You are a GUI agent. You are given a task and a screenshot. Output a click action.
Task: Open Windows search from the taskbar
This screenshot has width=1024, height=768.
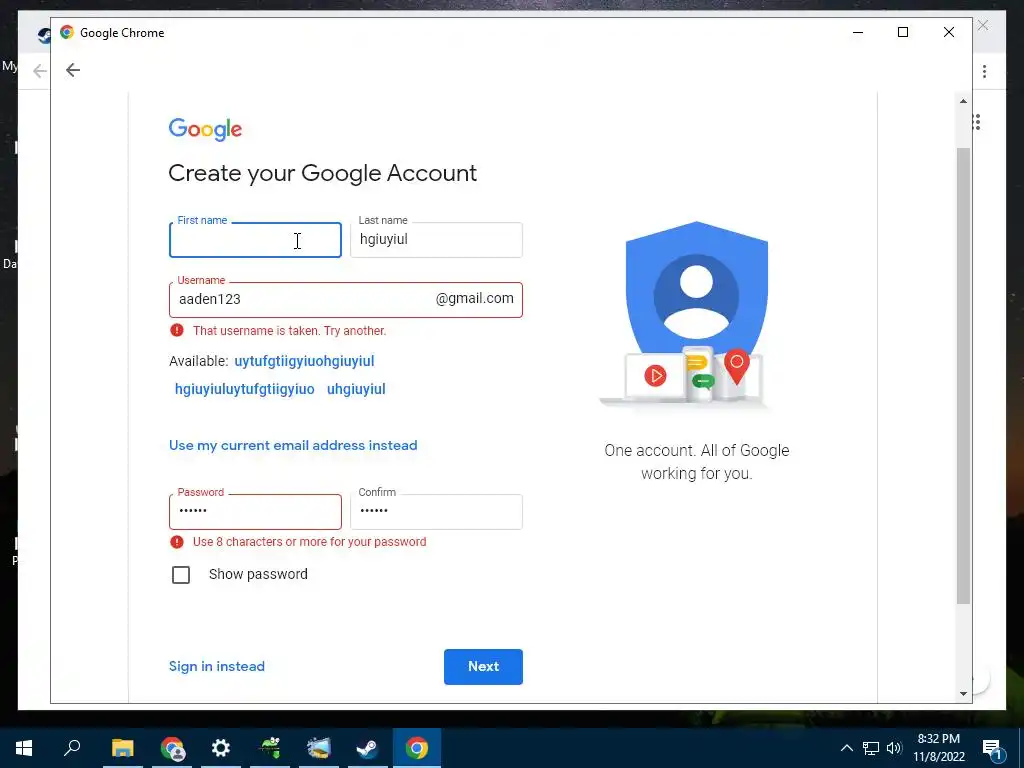72,748
